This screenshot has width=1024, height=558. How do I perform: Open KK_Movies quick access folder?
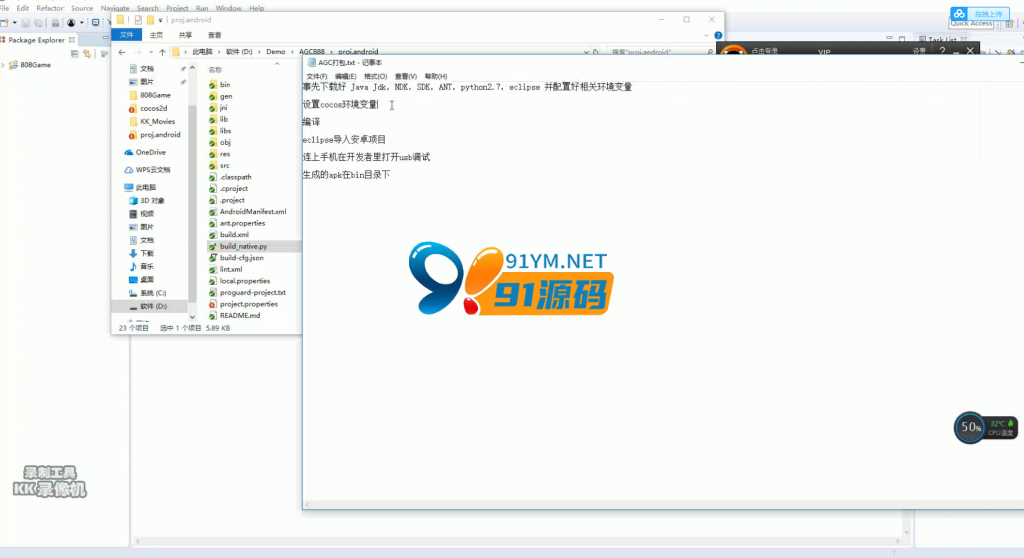(x=157, y=122)
